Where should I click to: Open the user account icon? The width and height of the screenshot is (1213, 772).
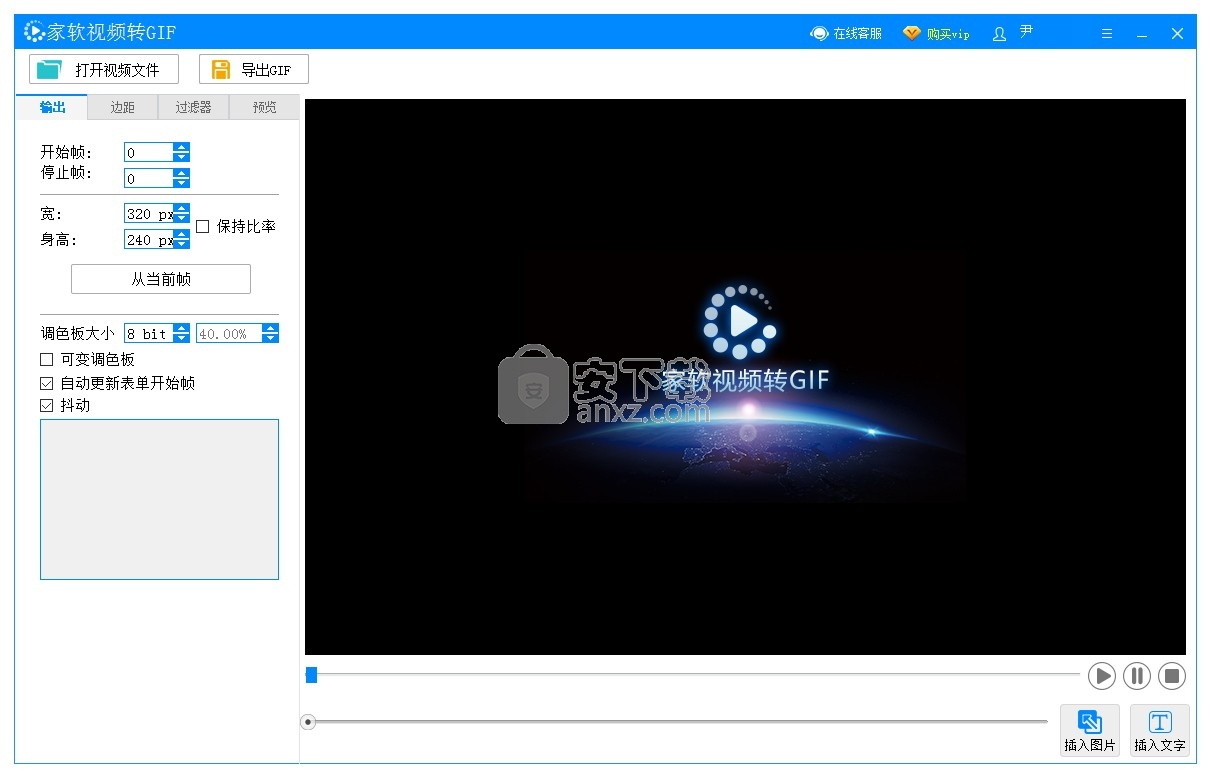(999, 34)
